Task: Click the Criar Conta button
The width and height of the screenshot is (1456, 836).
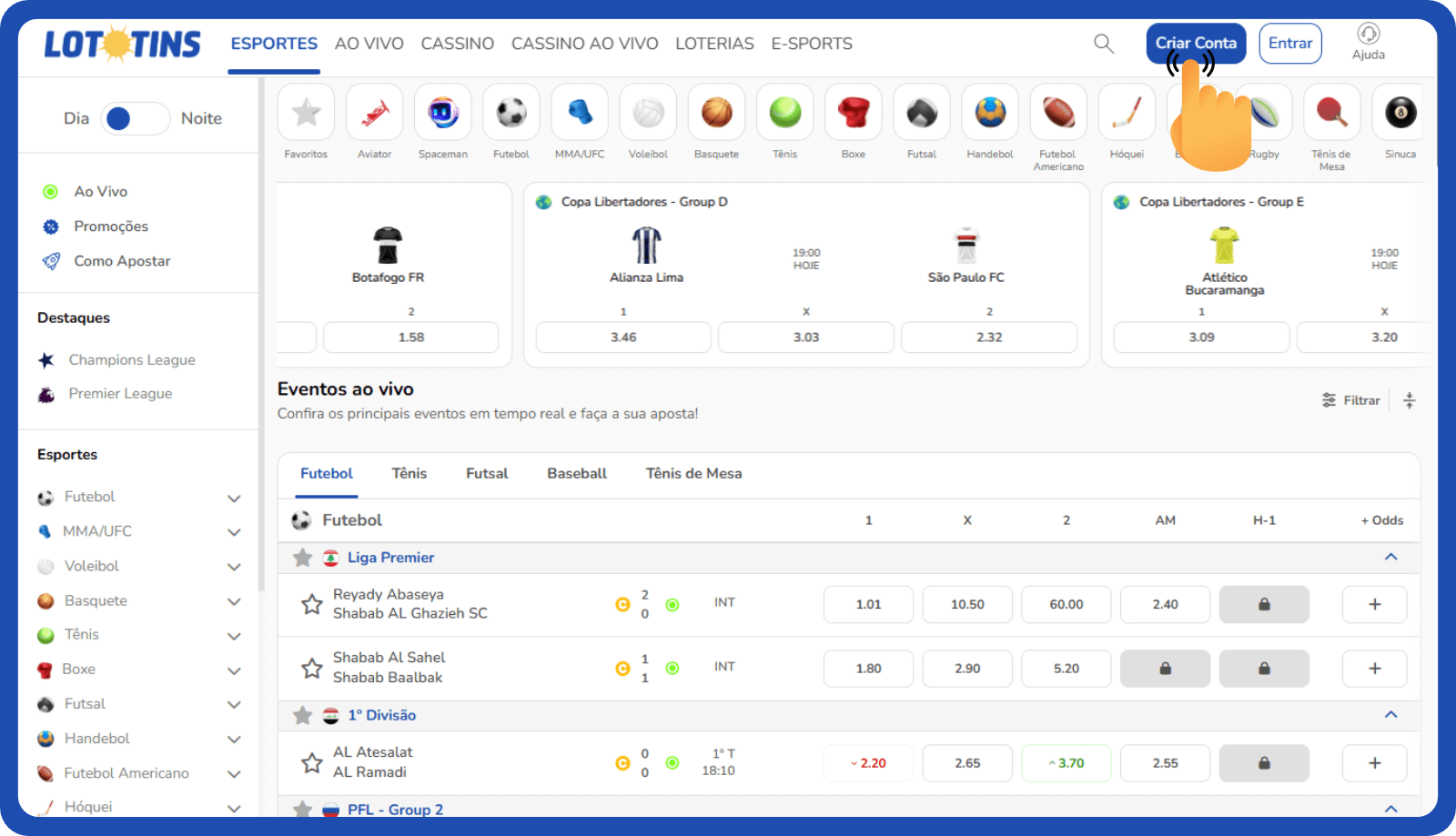Action: click(x=1196, y=43)
